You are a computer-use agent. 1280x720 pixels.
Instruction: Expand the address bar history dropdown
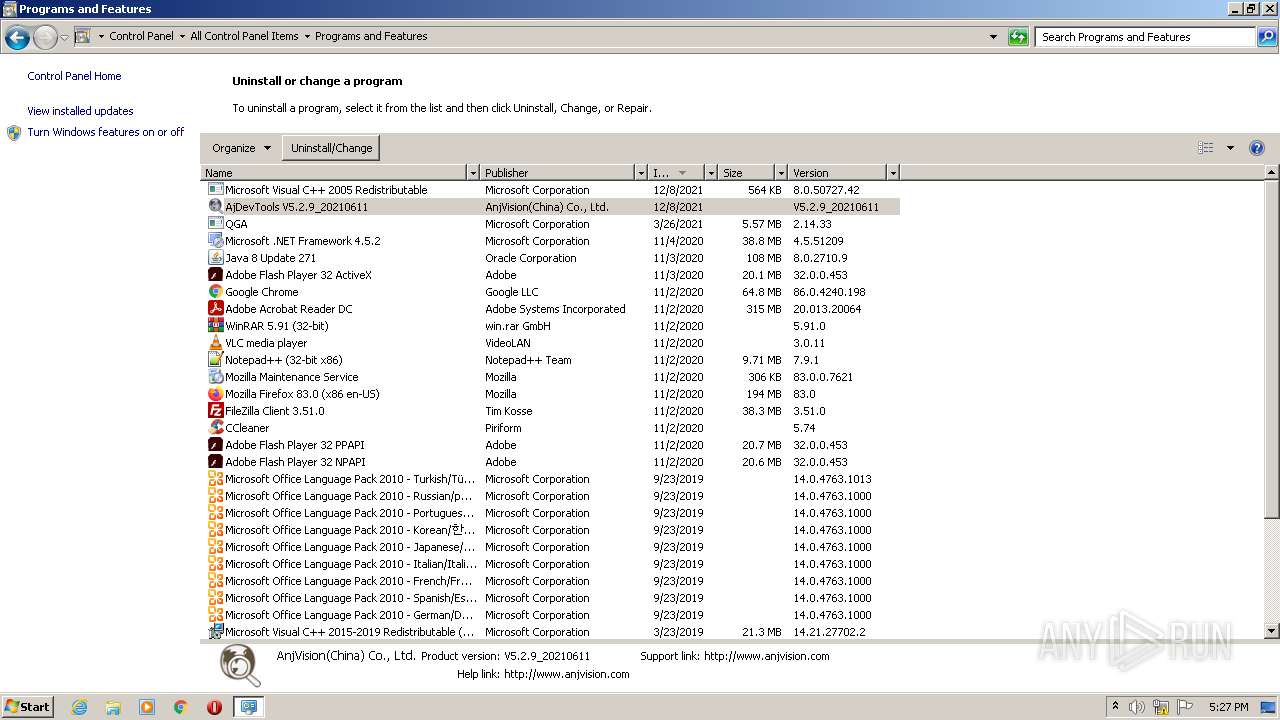click(x=993, y=37)
